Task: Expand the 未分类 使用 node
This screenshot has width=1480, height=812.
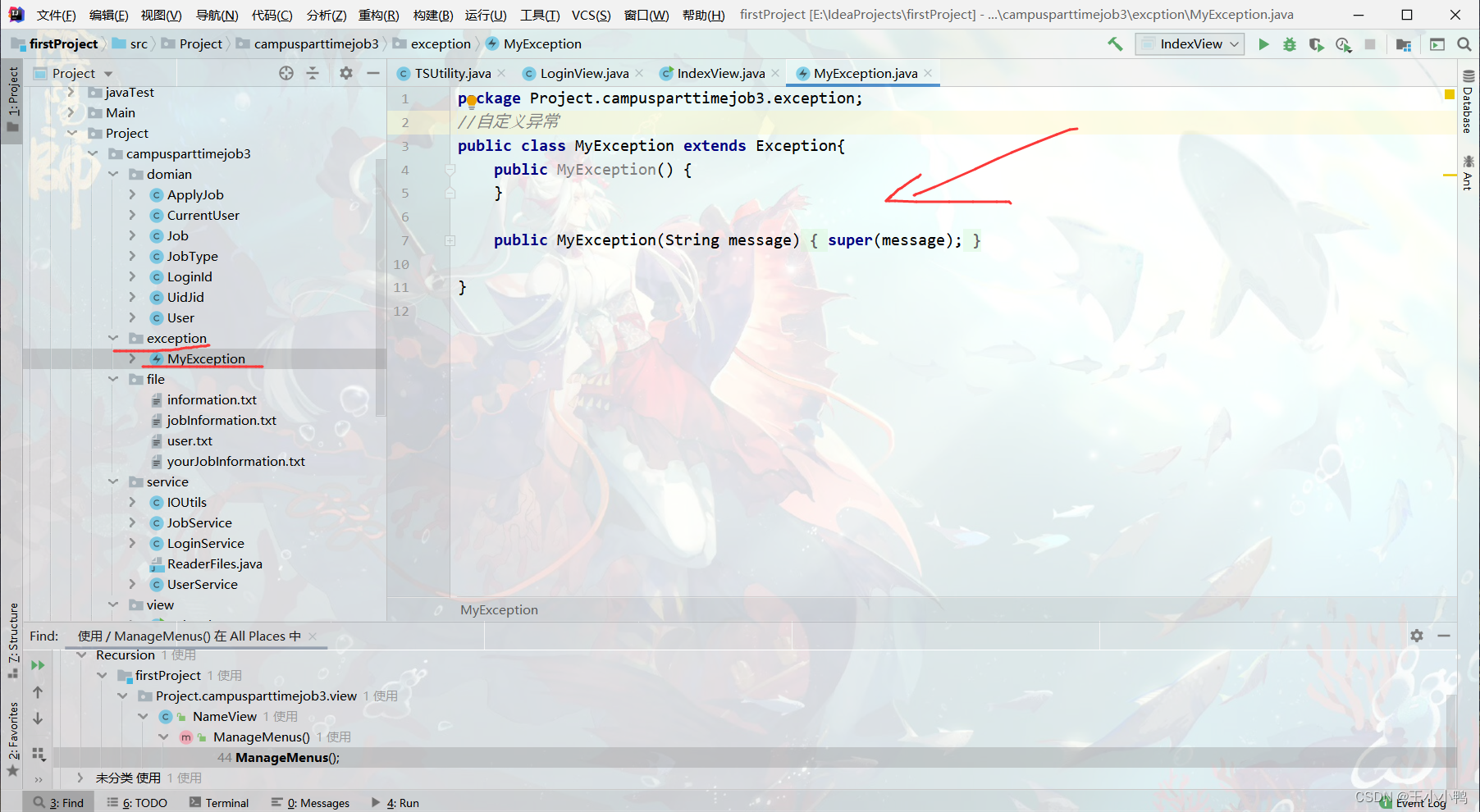Action: [80, 778]
